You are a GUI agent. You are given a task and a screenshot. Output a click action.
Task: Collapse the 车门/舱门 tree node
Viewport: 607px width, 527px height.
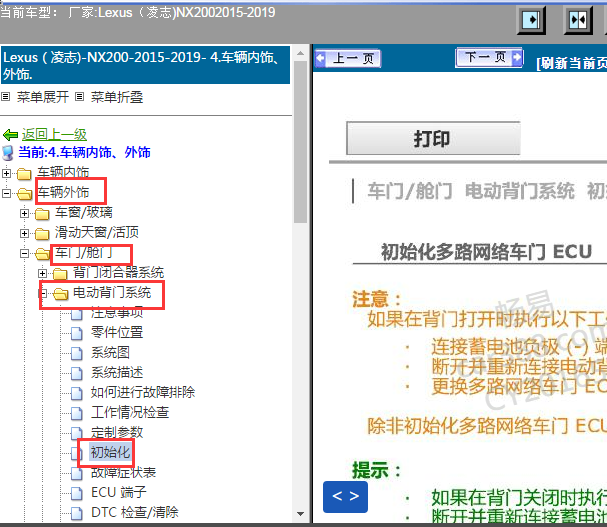click(x=24, y=253)
